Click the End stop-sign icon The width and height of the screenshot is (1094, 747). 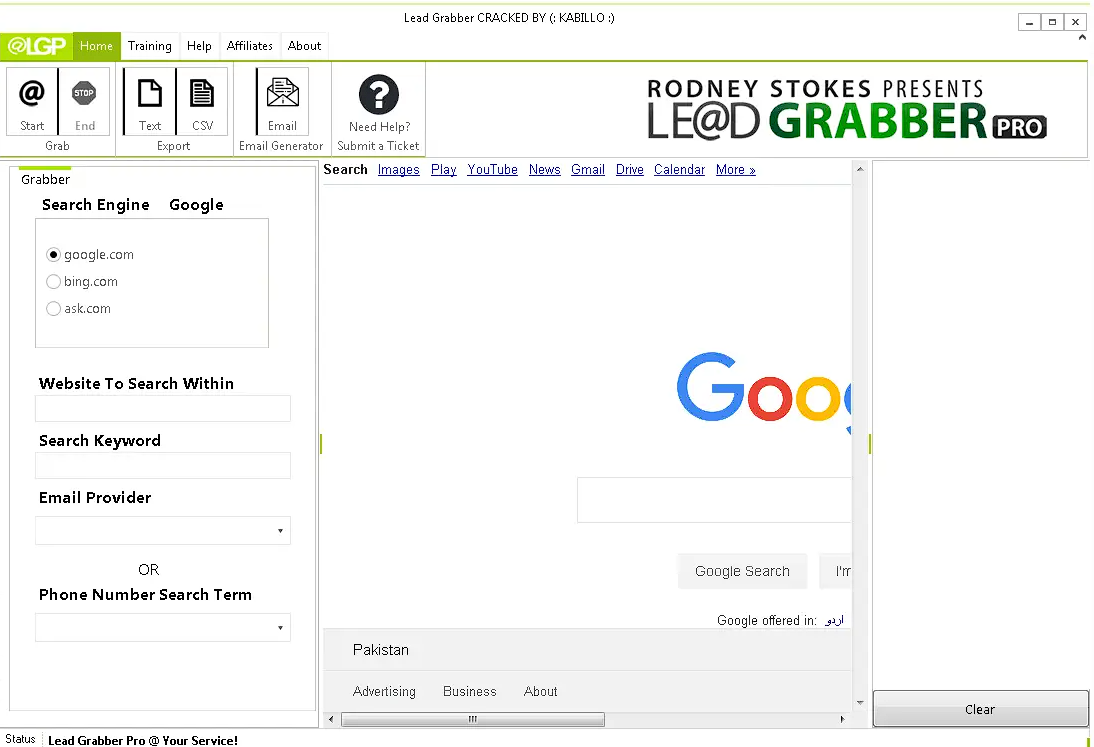pos(84,100)
